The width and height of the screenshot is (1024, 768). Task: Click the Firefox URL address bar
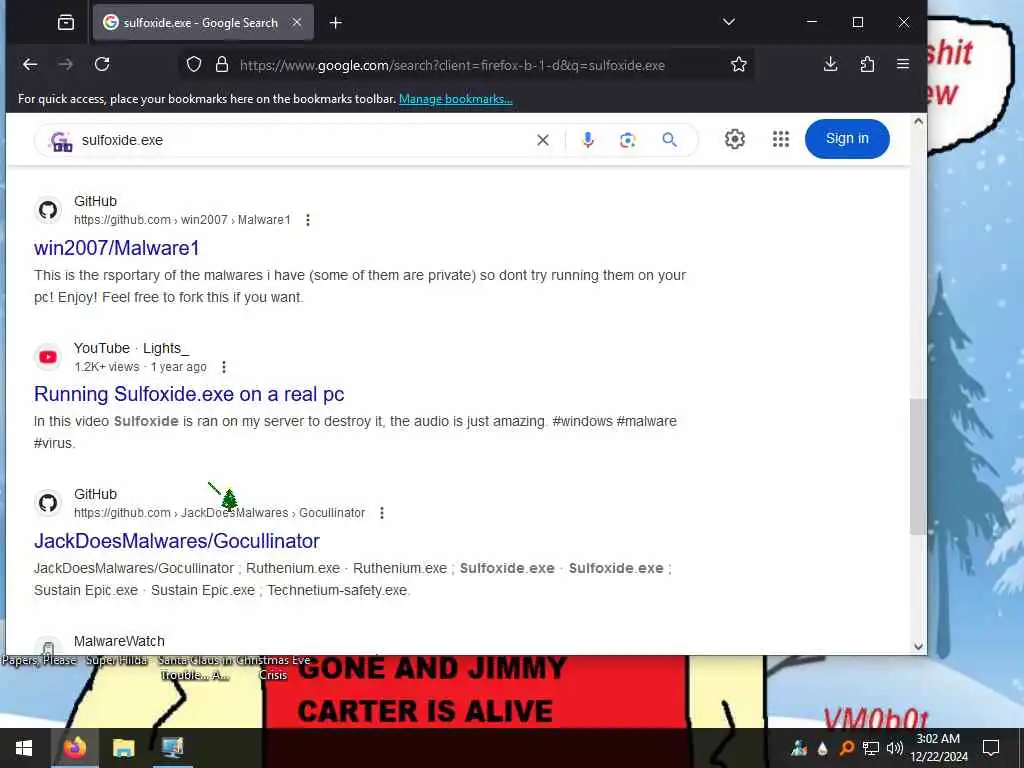[x=467, y=65]
